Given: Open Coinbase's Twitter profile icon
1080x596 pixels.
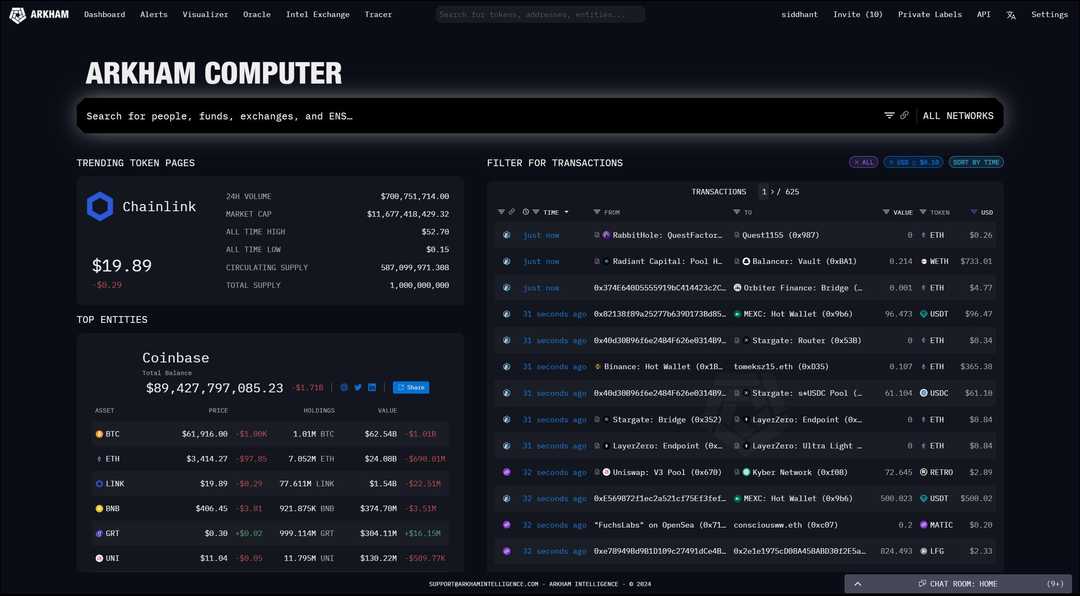Looking at the screenshot, I should 357,387.
